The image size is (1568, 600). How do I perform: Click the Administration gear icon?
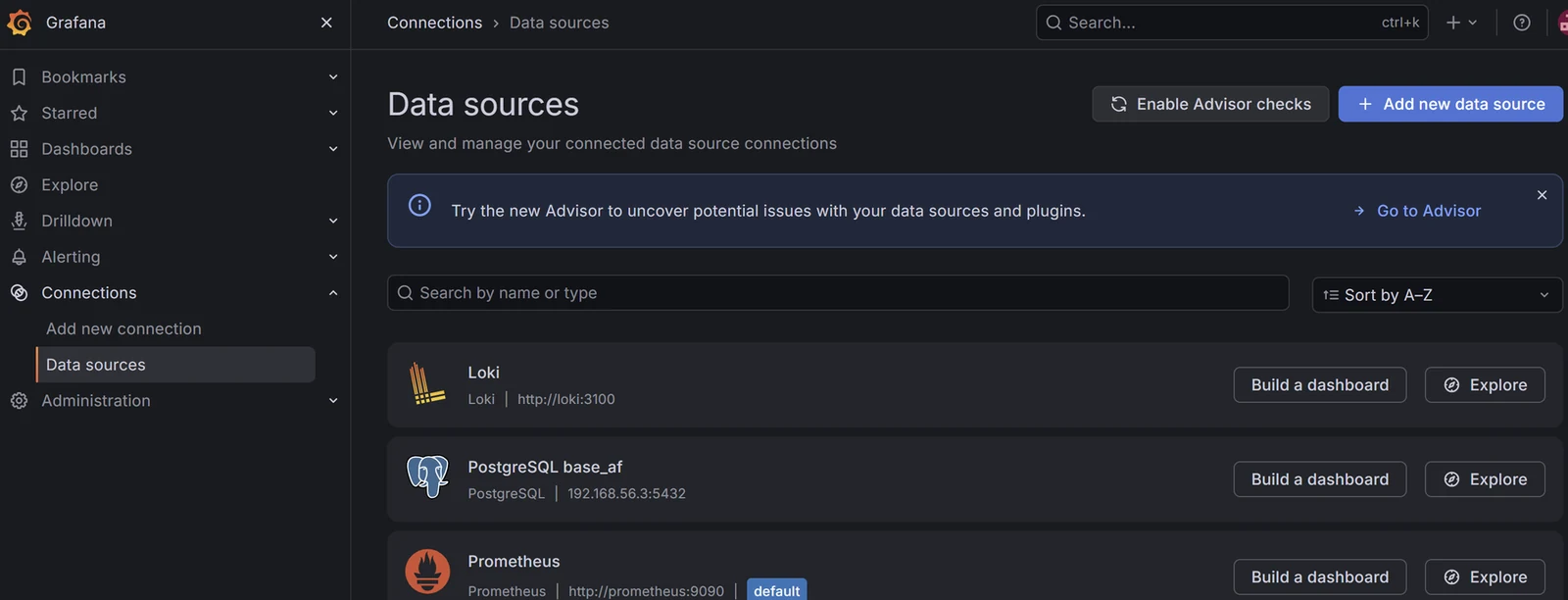tap(19, 400)
